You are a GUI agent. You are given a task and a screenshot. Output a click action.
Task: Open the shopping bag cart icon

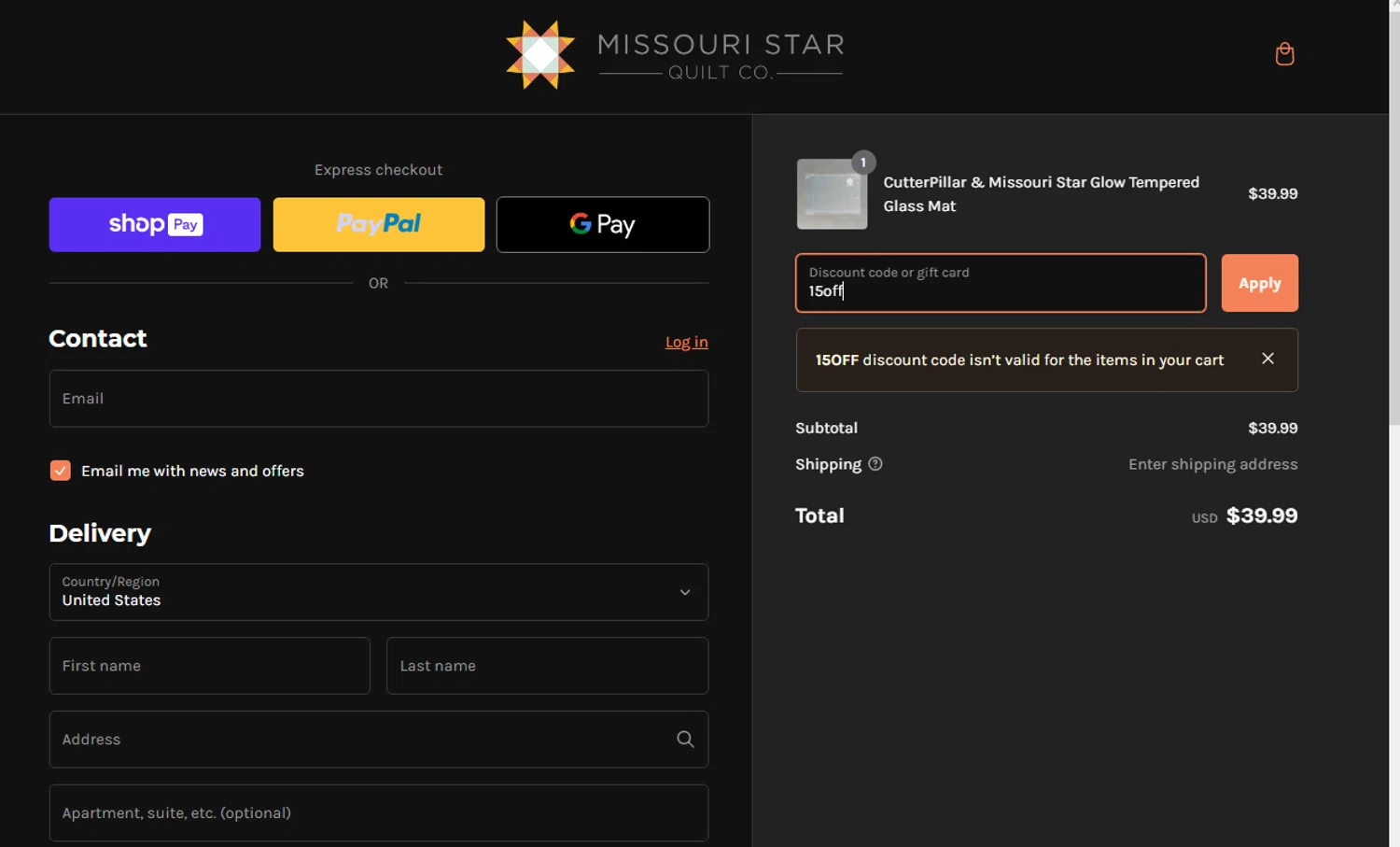pyautogui.click(x=1284, y=54)
